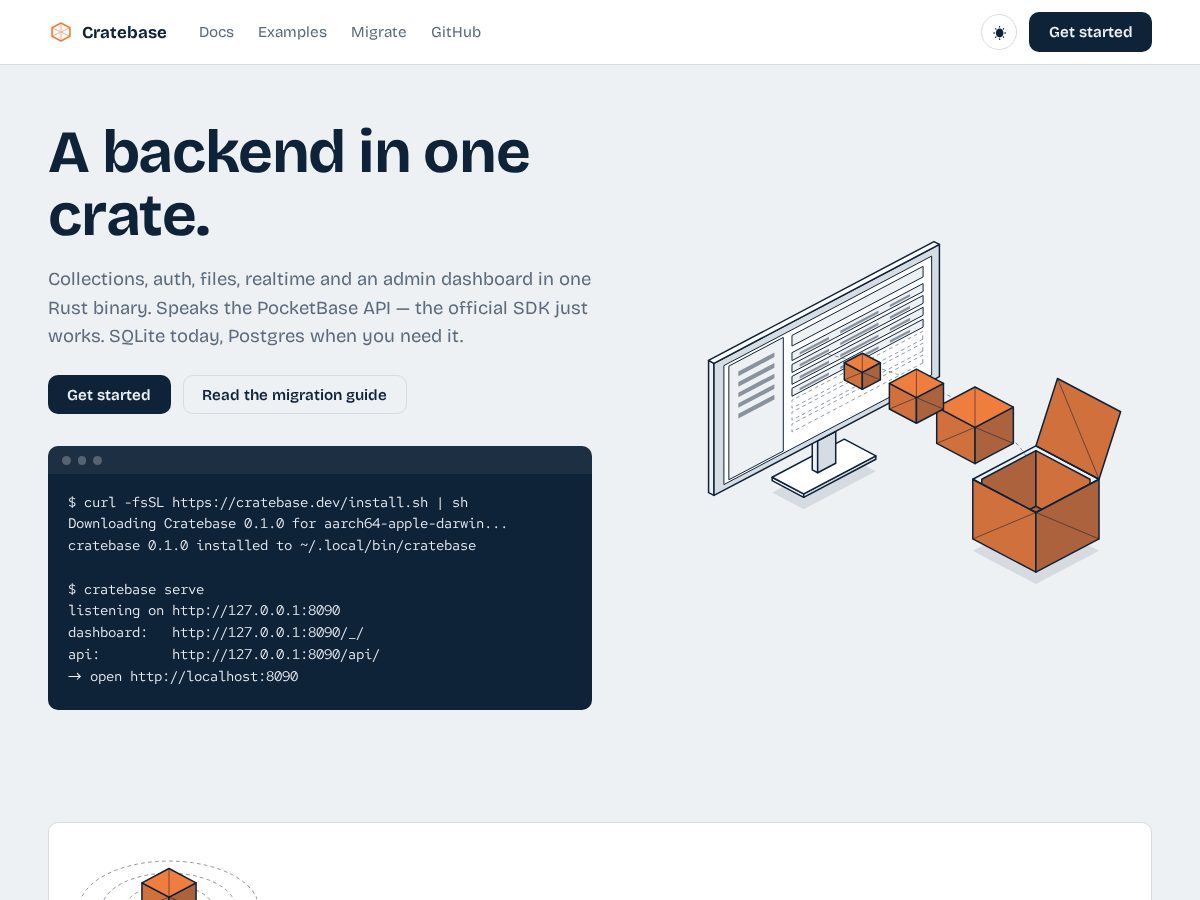The image size is (1200, 900).
Task: Click the "open http://localhost:8090" line
Action: 183,676
